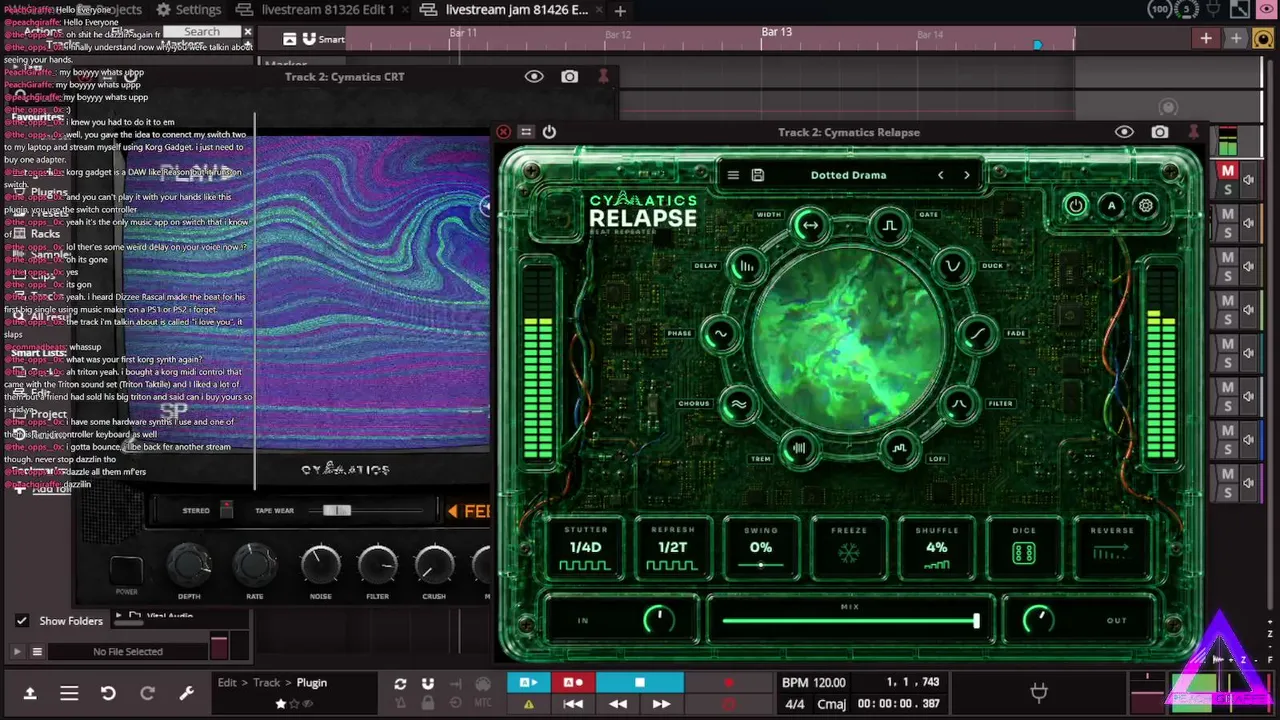The width and height of the screenshot is (1280, 720).
Task: Open the Relapse preset menu
Action: 733,175
